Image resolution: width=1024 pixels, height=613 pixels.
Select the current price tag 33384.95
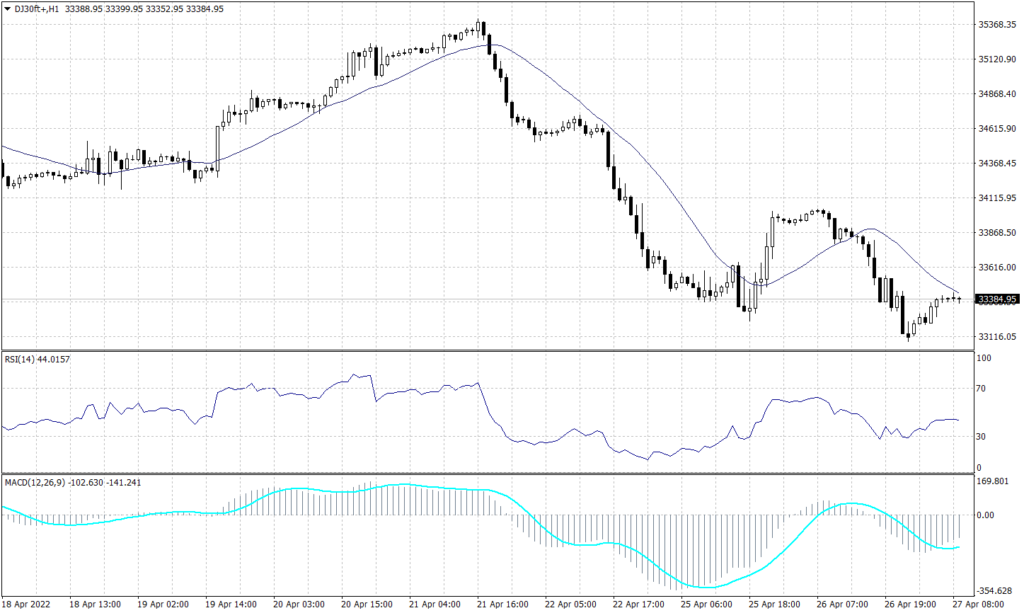click(996, 299)
